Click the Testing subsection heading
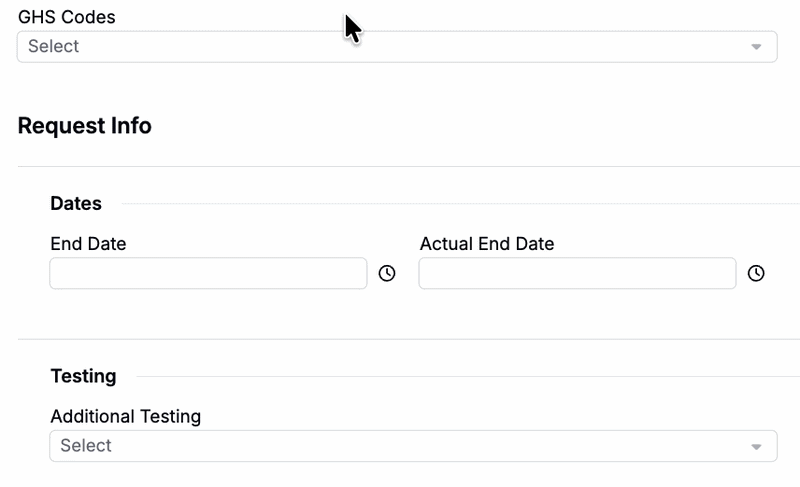Image resolution: width=800 pixels, height=487 pixels. [83, 376]
